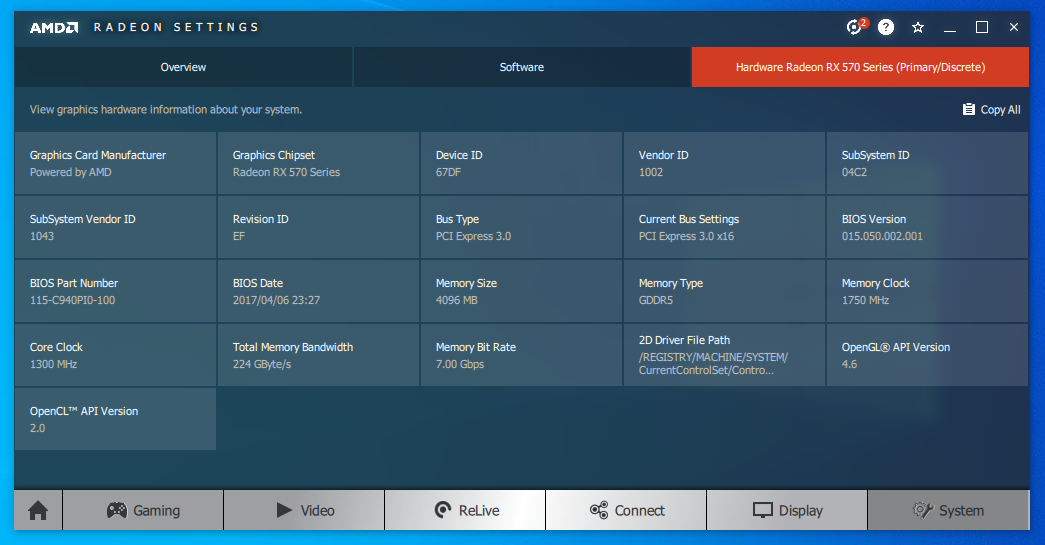Click Copy All button
The image size is (1045, 545).
[991, 109]
